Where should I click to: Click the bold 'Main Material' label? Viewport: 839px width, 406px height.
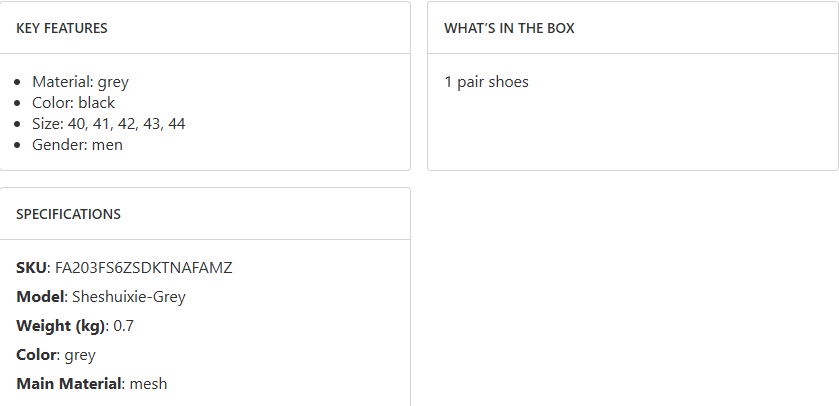click(68, 384)
